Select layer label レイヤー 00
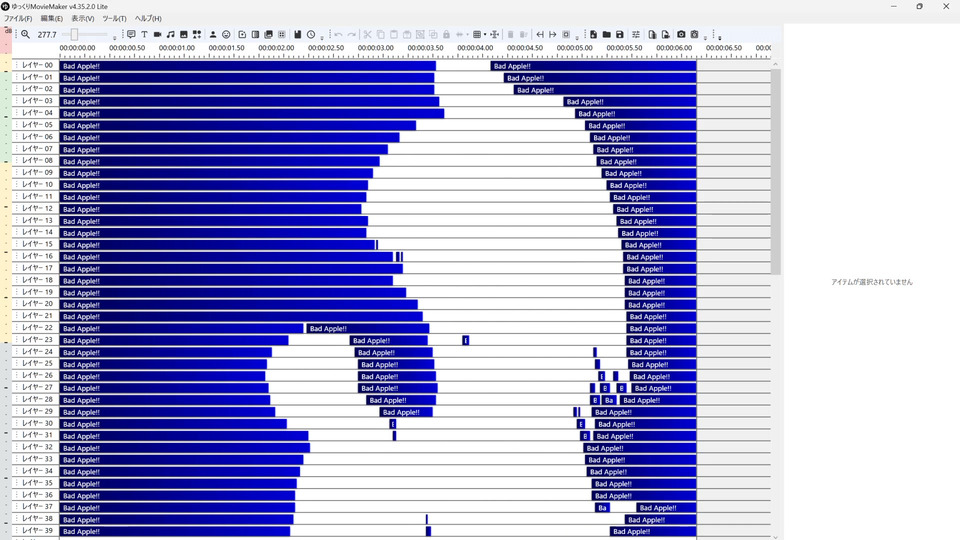 coord(37,65)
